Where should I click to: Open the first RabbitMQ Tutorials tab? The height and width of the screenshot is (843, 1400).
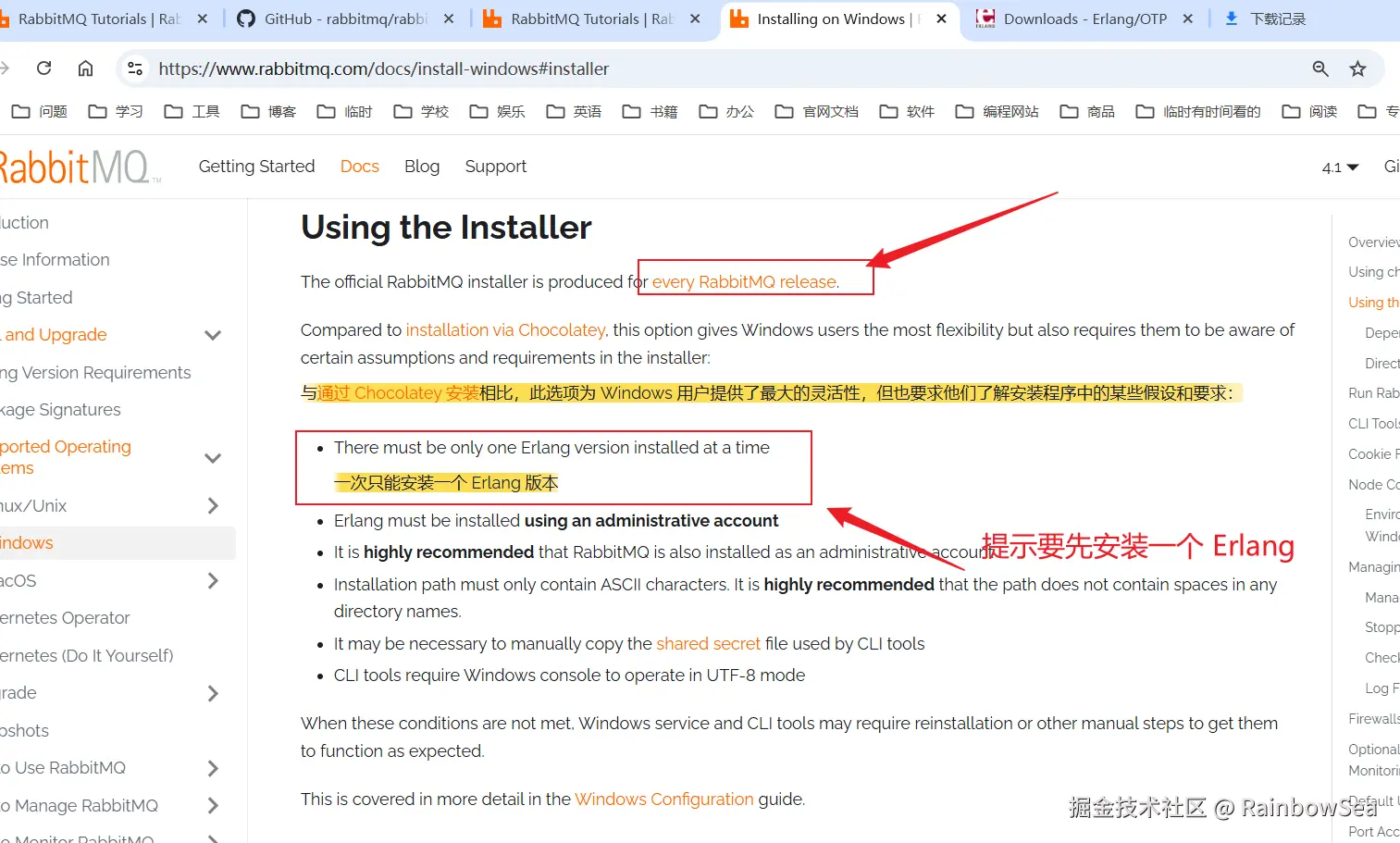99,19
